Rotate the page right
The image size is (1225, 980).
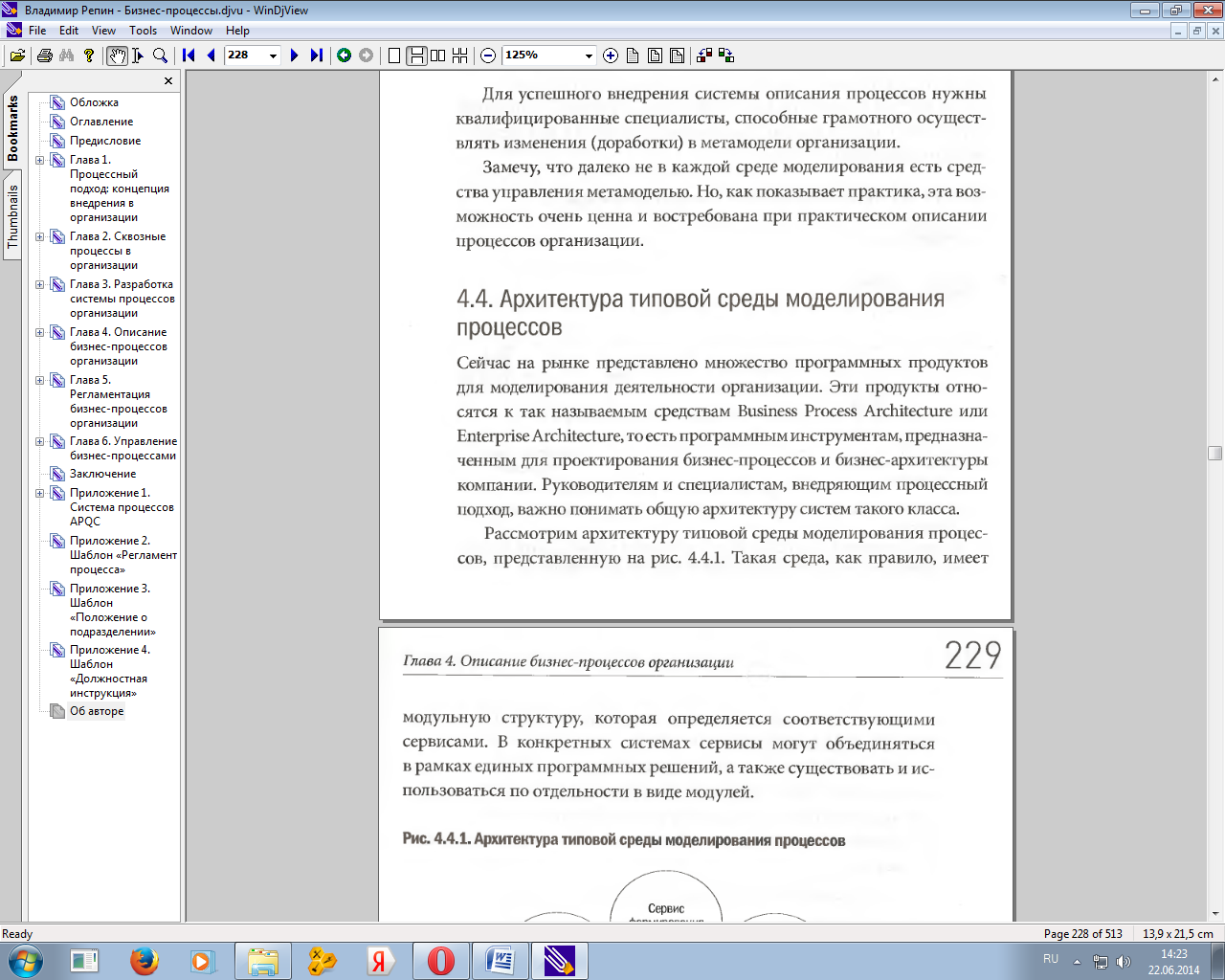(x=726, y=56)
